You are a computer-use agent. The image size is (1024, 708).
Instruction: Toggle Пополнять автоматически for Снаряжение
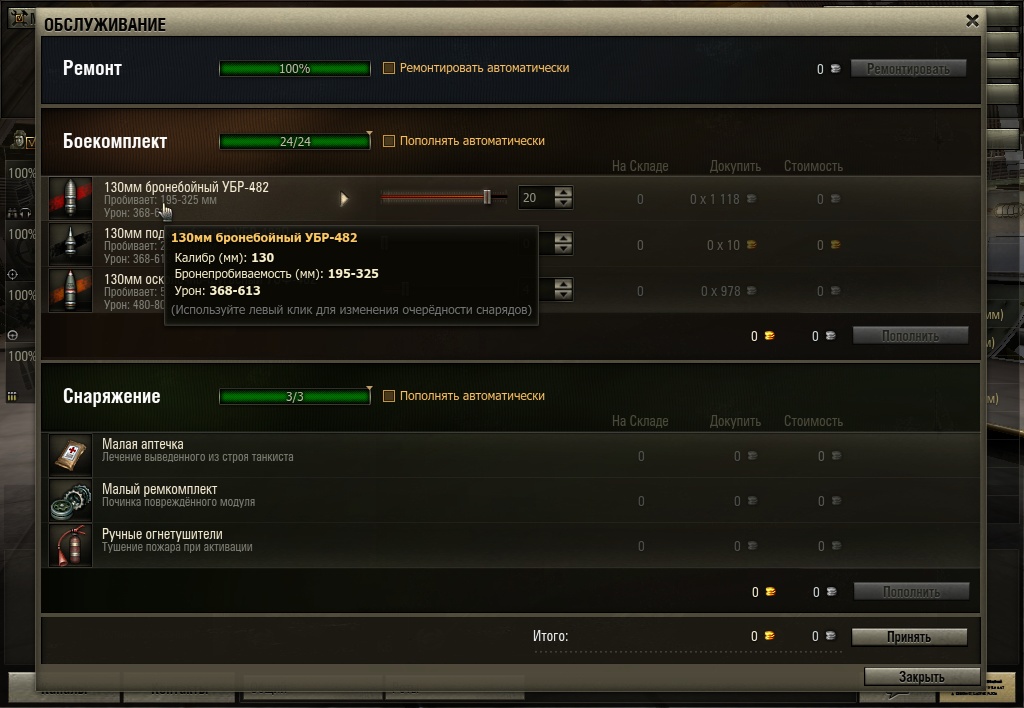[389, 396]
